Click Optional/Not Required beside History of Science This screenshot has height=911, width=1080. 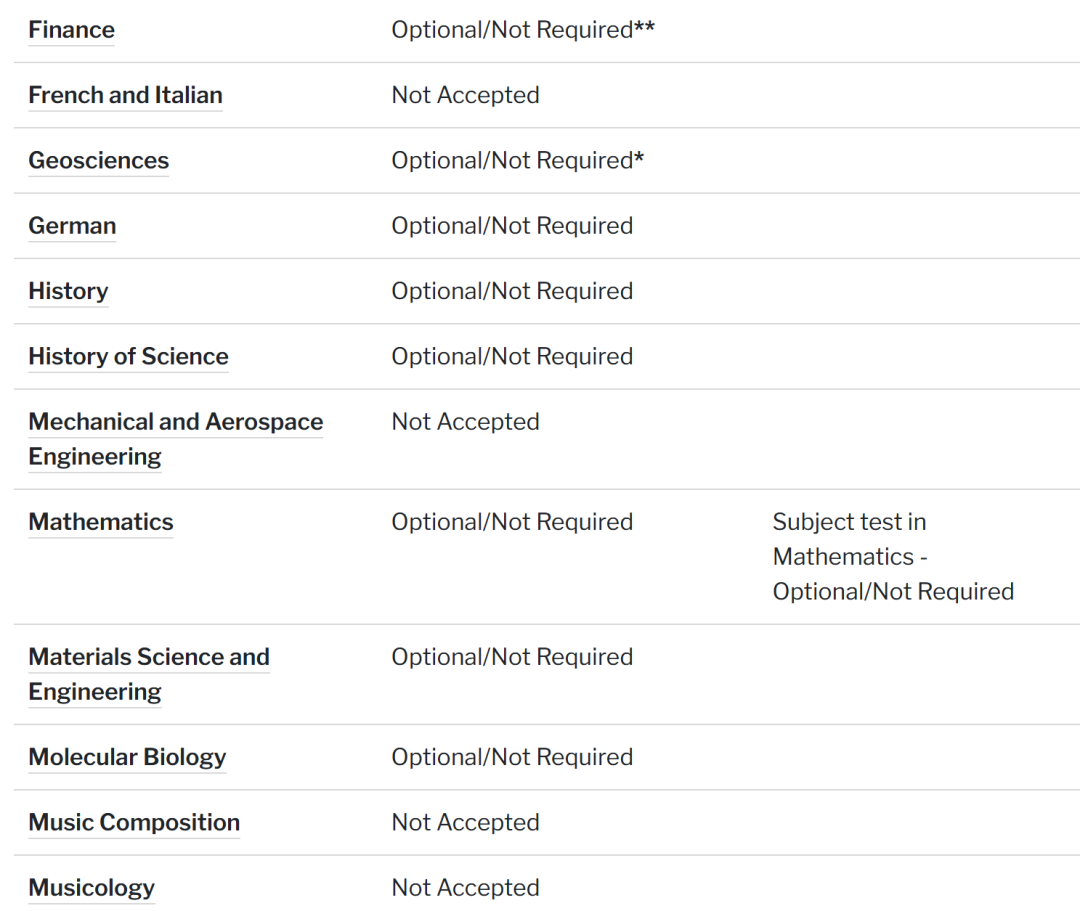[512, 356]
